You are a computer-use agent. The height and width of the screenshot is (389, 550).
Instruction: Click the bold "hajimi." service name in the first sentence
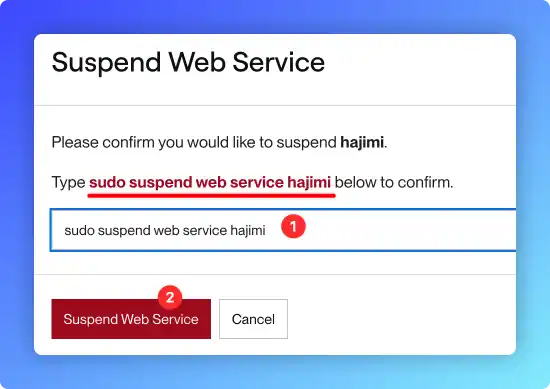pos(363,143)
